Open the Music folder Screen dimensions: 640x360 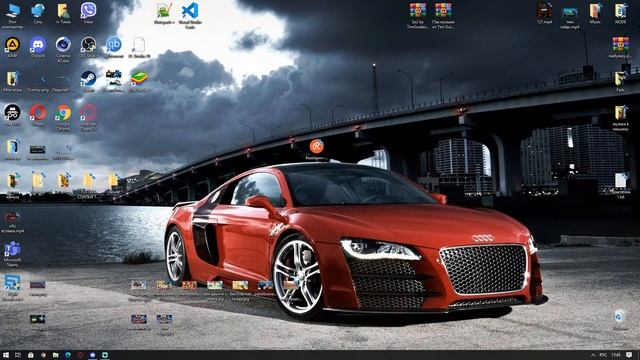(x=595, y=11)
